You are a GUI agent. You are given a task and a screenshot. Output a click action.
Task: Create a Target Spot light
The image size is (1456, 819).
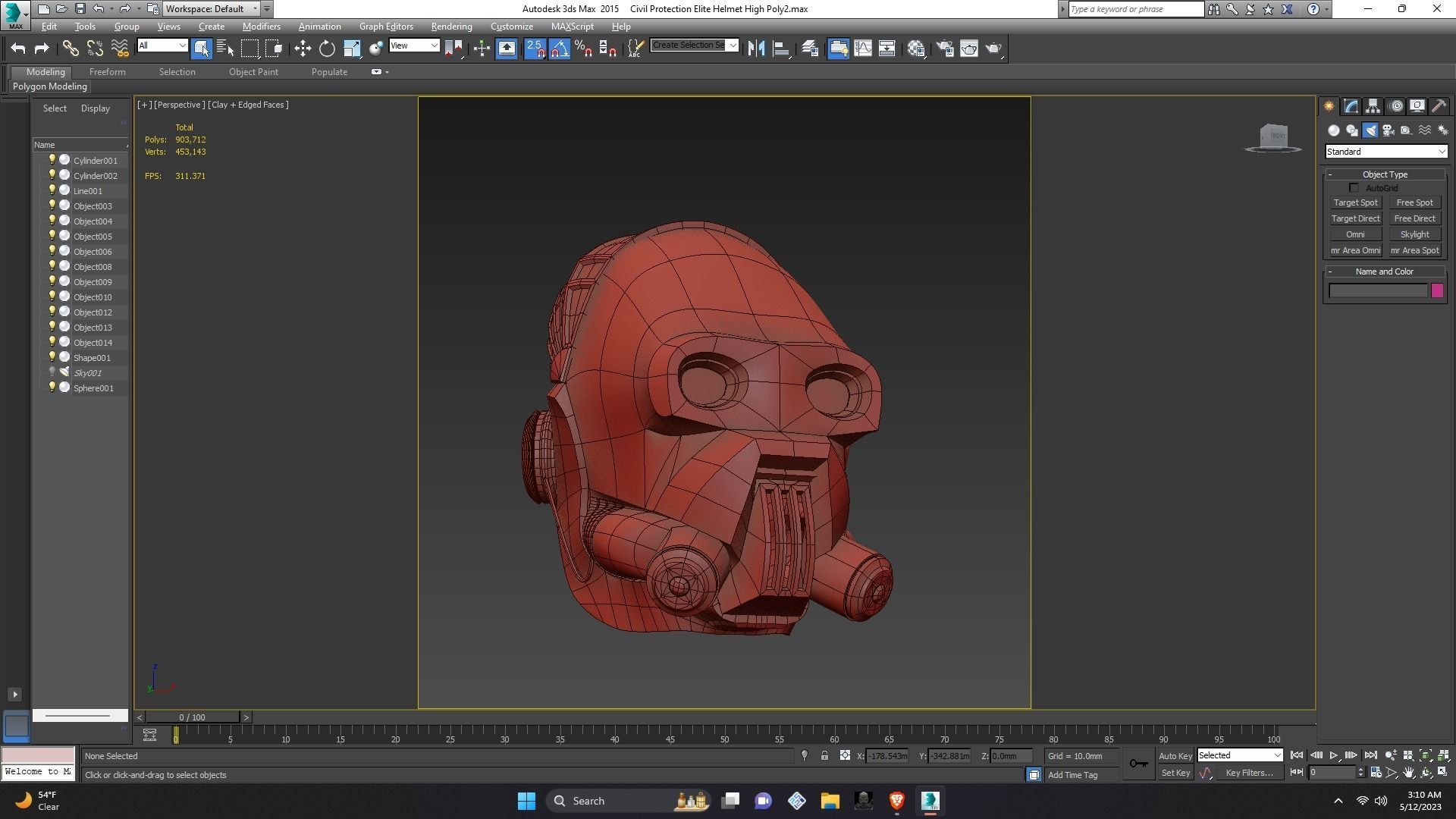tap(1356, 202)
